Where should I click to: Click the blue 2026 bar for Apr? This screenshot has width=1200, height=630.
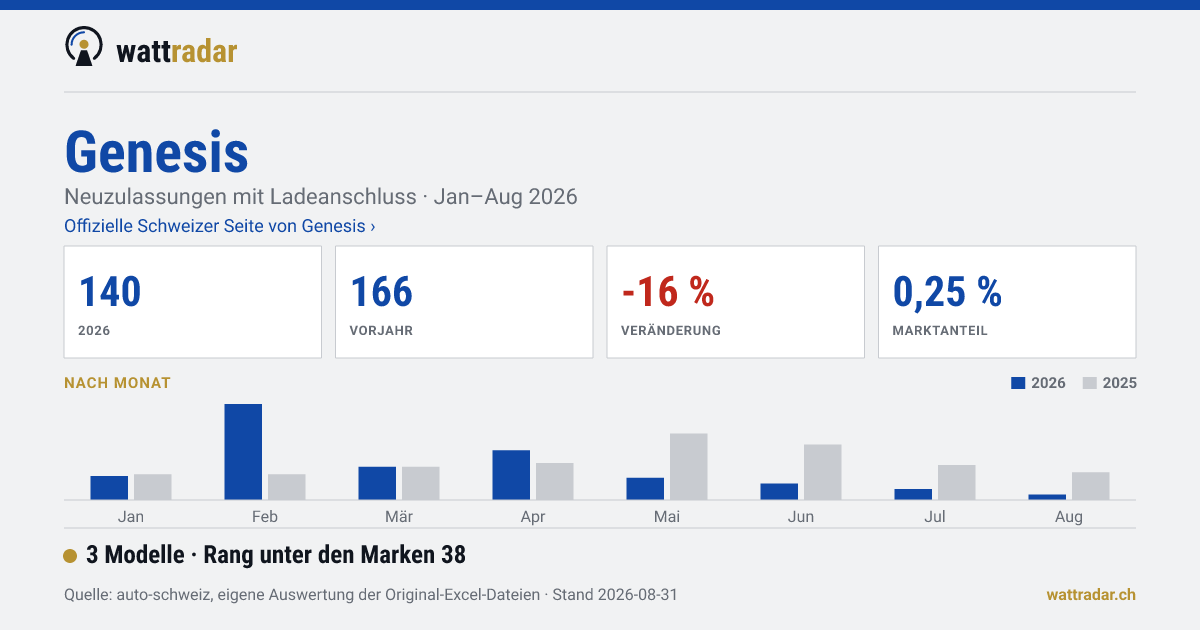pyautogui.click(x=511, y=475)
